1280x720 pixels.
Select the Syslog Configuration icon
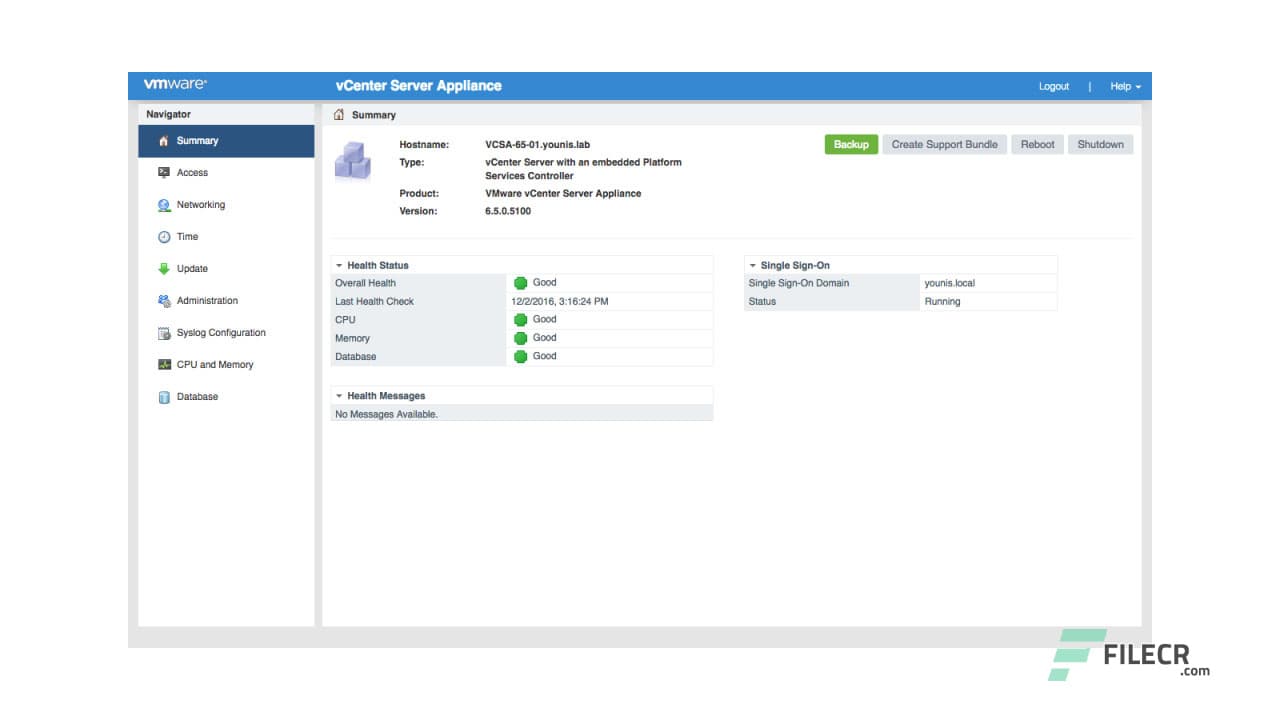164,332
